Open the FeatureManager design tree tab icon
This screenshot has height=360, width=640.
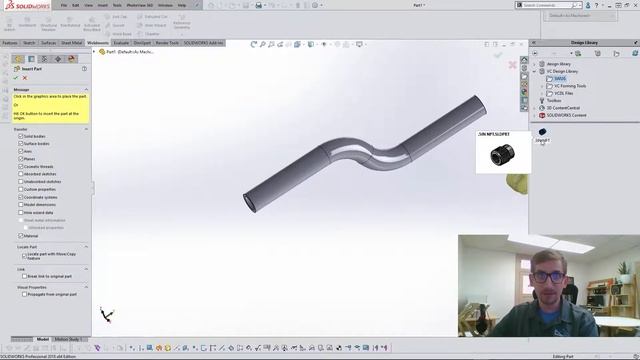pyautogui.click(x=18, y=59)
